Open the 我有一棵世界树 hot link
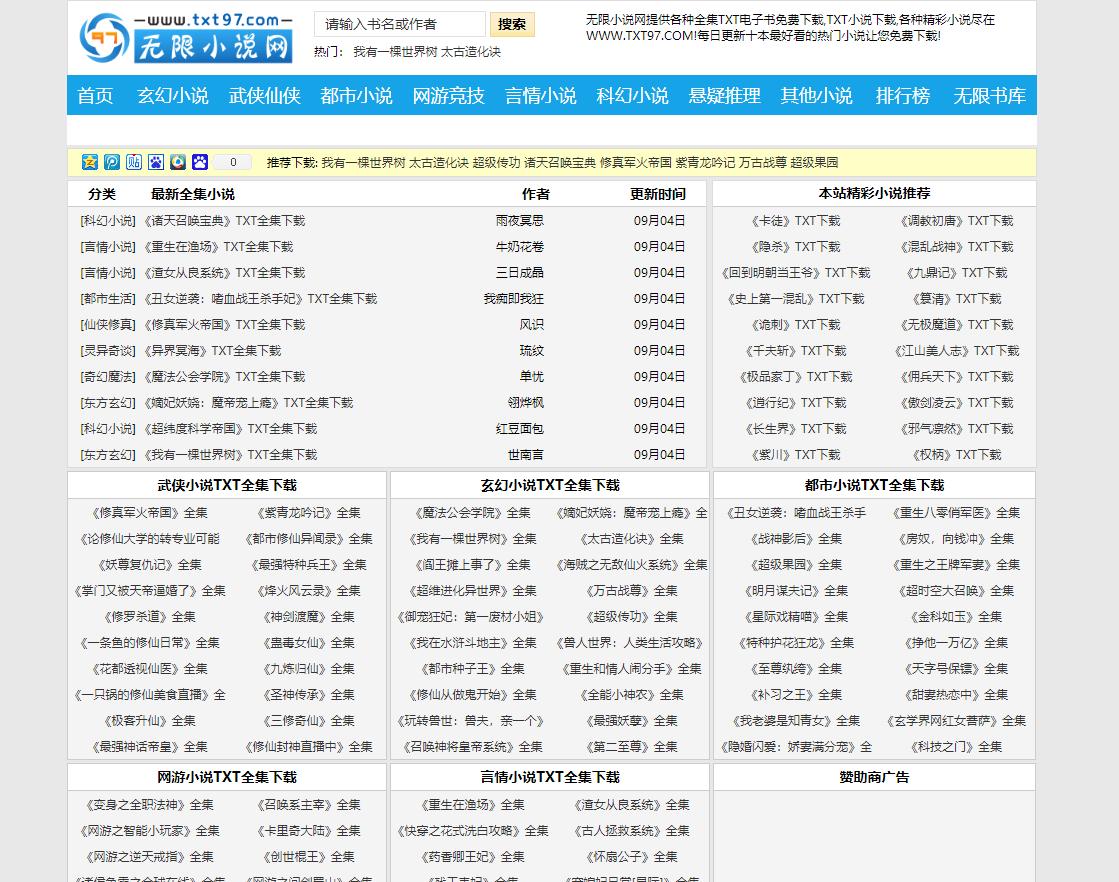Screen dimensions: 1119x882 pyautogui.click(x=395, y=52)
